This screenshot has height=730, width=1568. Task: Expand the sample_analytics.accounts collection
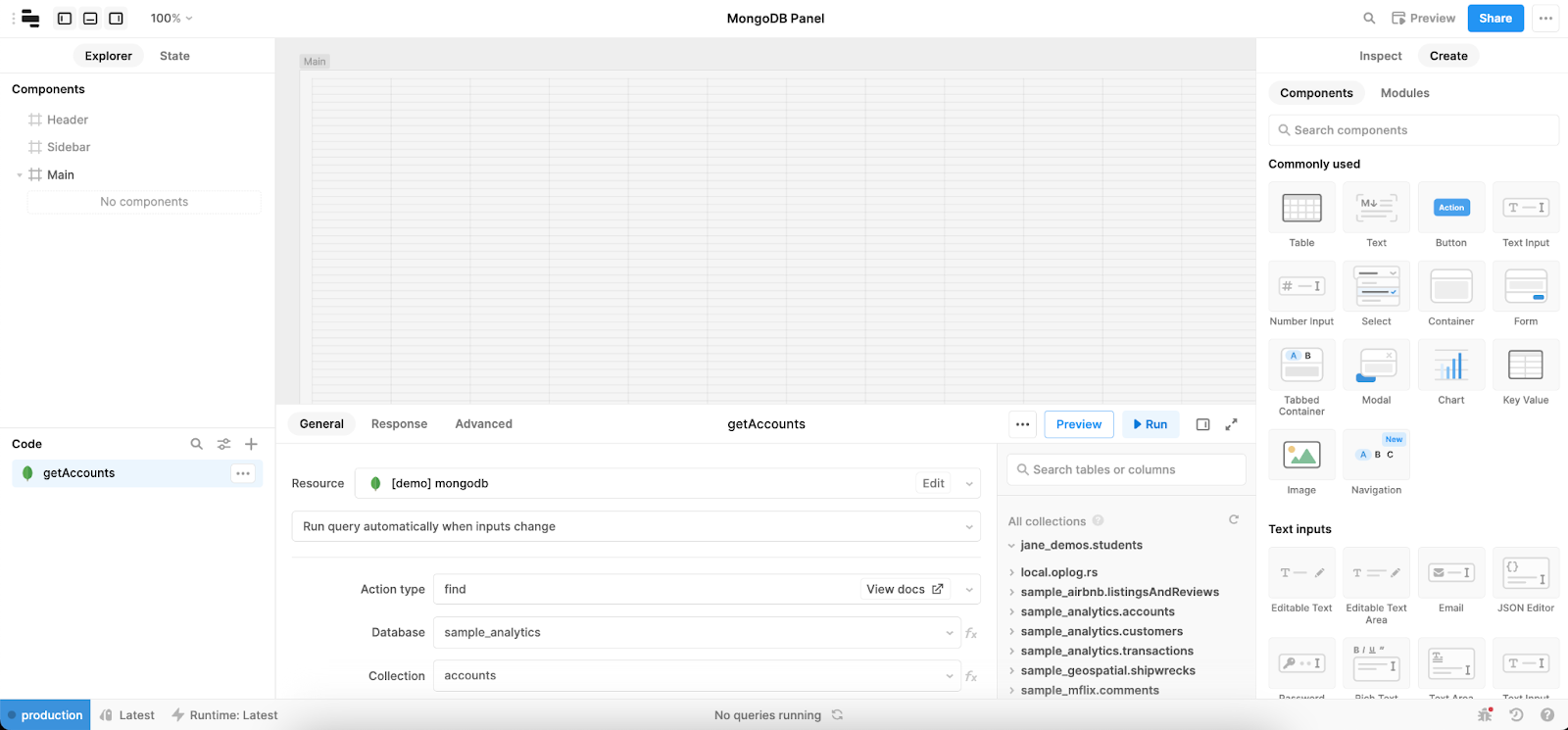coord(1011,611)
